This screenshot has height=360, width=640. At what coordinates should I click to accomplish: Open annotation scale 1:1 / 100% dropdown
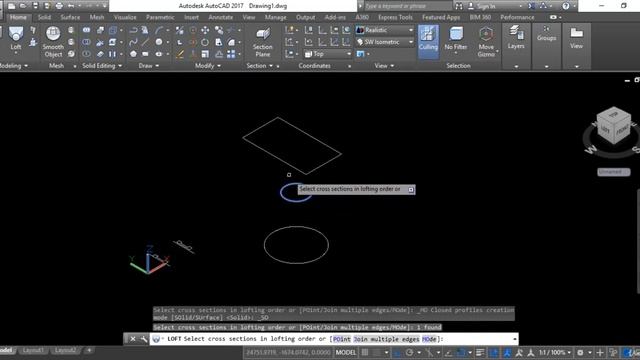[x=555, y=352]
